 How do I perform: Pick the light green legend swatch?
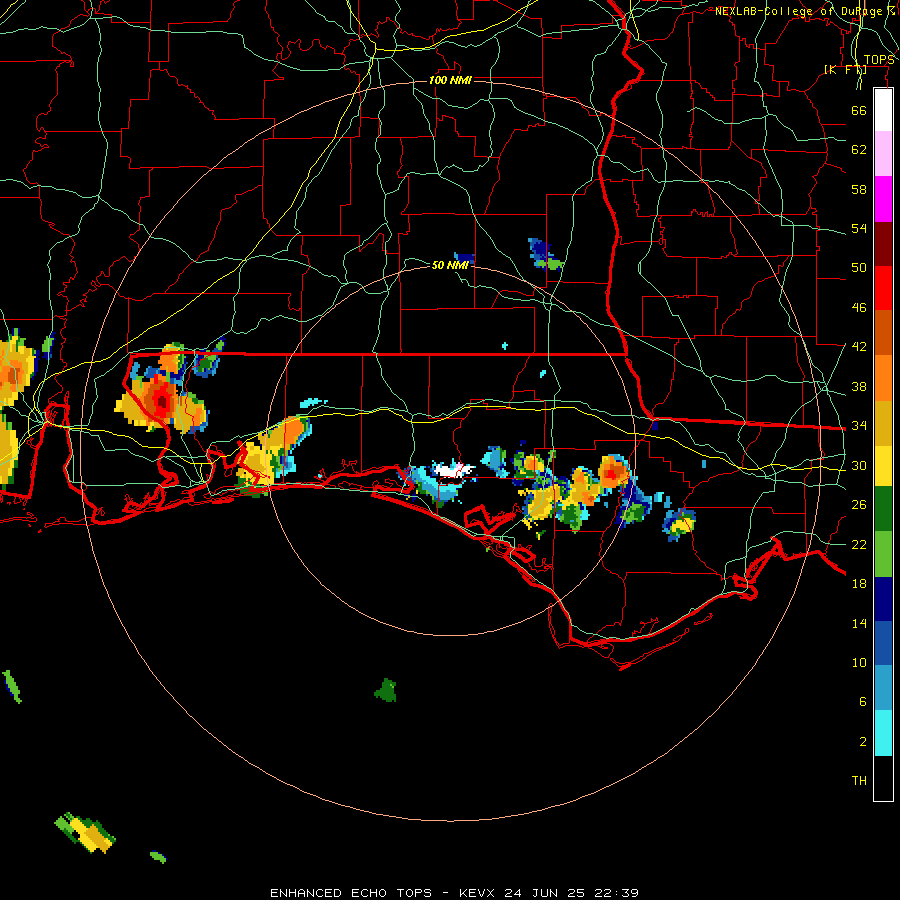tap(883, 554)
